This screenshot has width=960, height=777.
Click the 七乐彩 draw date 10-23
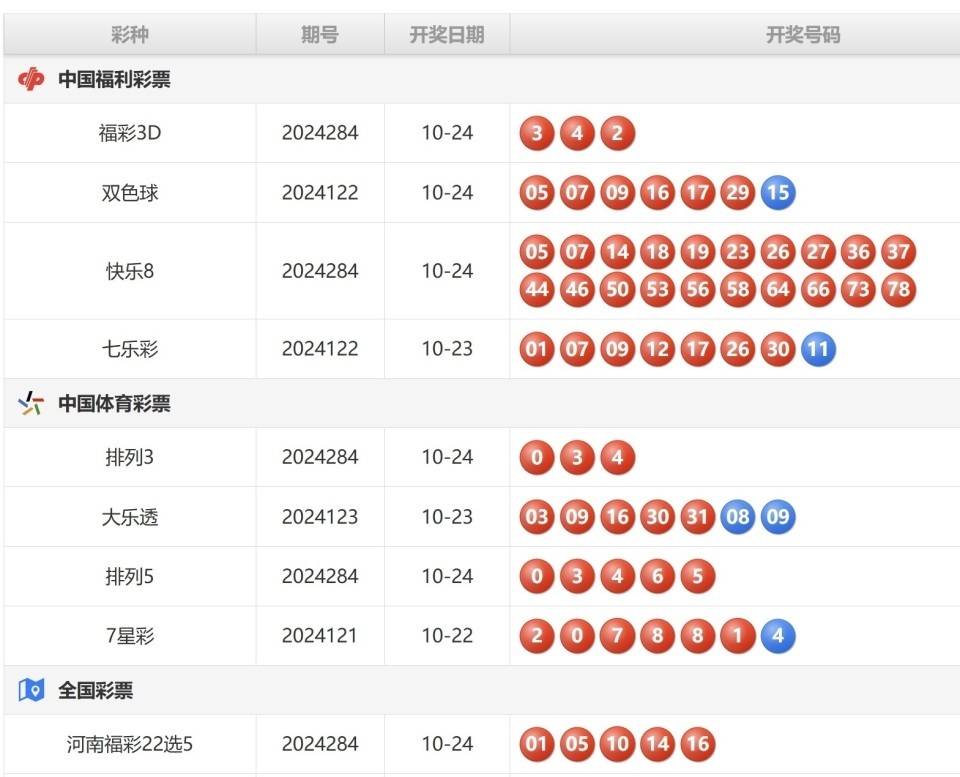pos(447,349)
